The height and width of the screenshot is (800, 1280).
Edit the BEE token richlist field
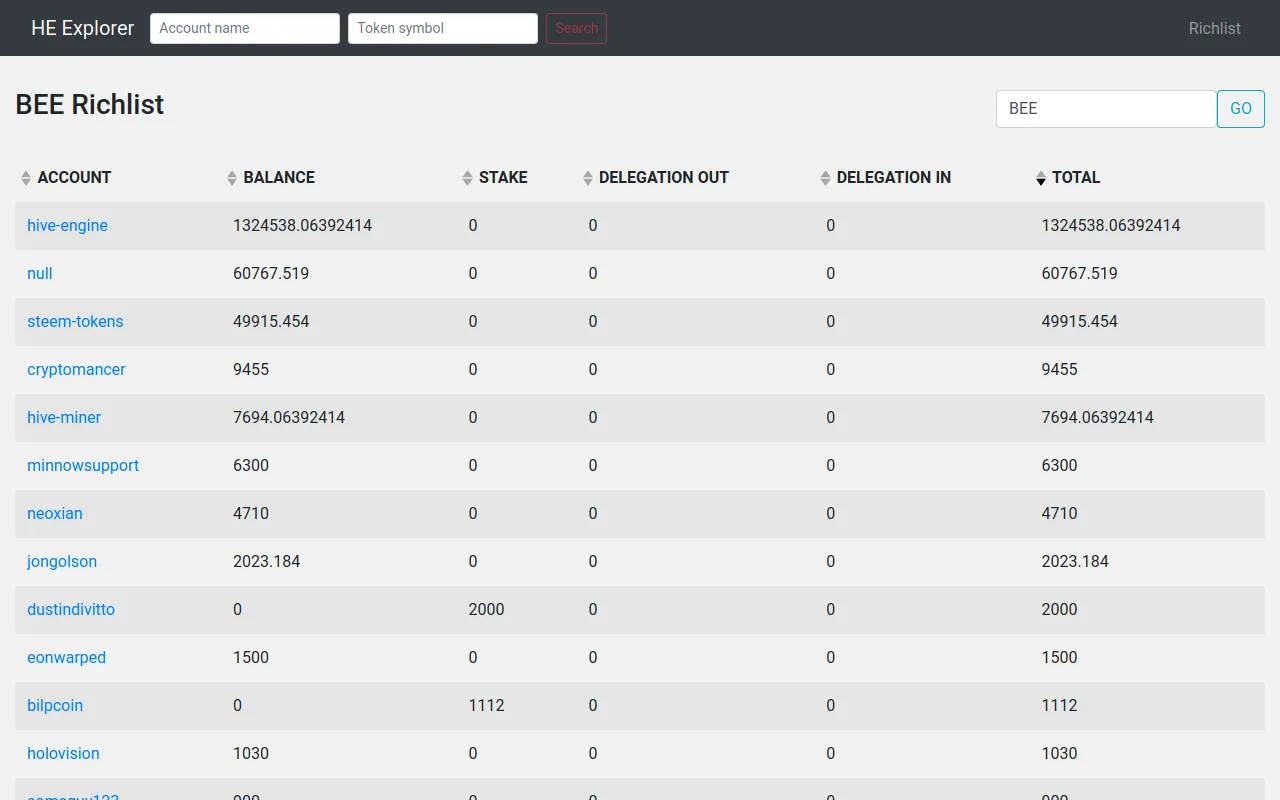1106,109
